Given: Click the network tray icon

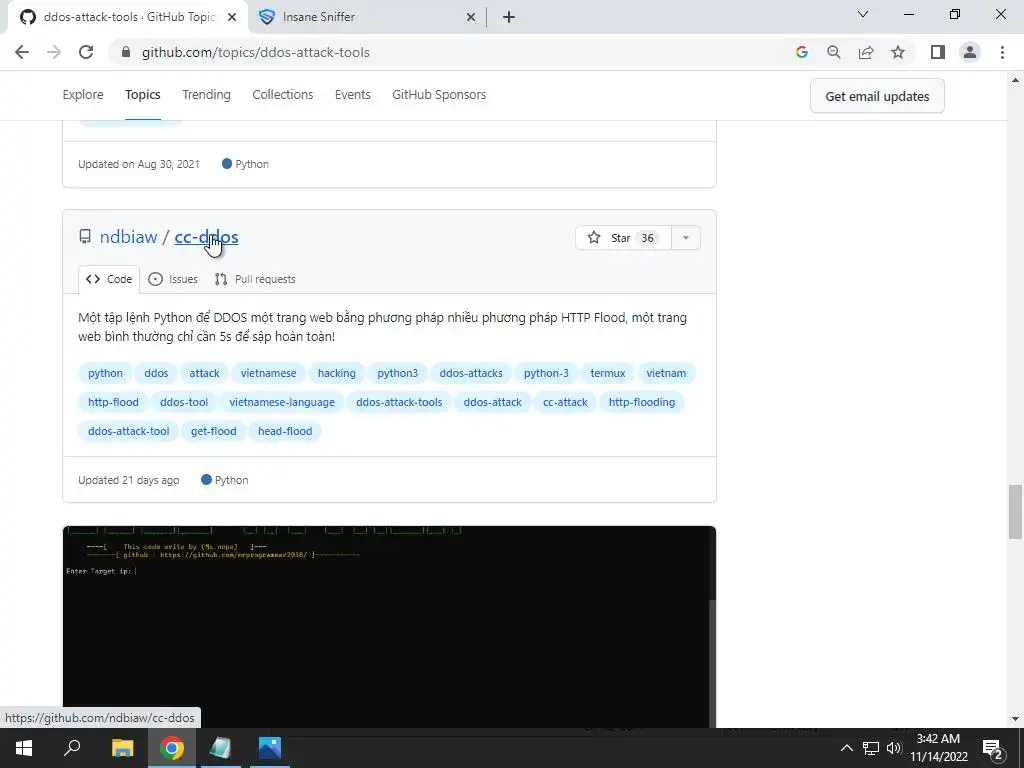Looking at the screenshot, I should (871, 748).
